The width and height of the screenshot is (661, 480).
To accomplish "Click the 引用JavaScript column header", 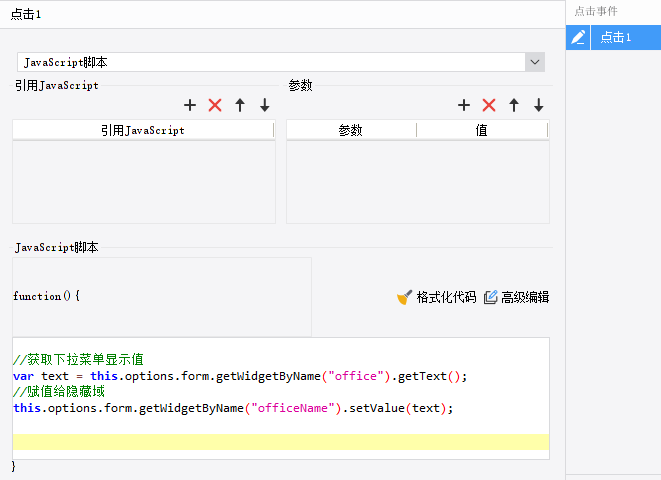I will pos(143,130).
